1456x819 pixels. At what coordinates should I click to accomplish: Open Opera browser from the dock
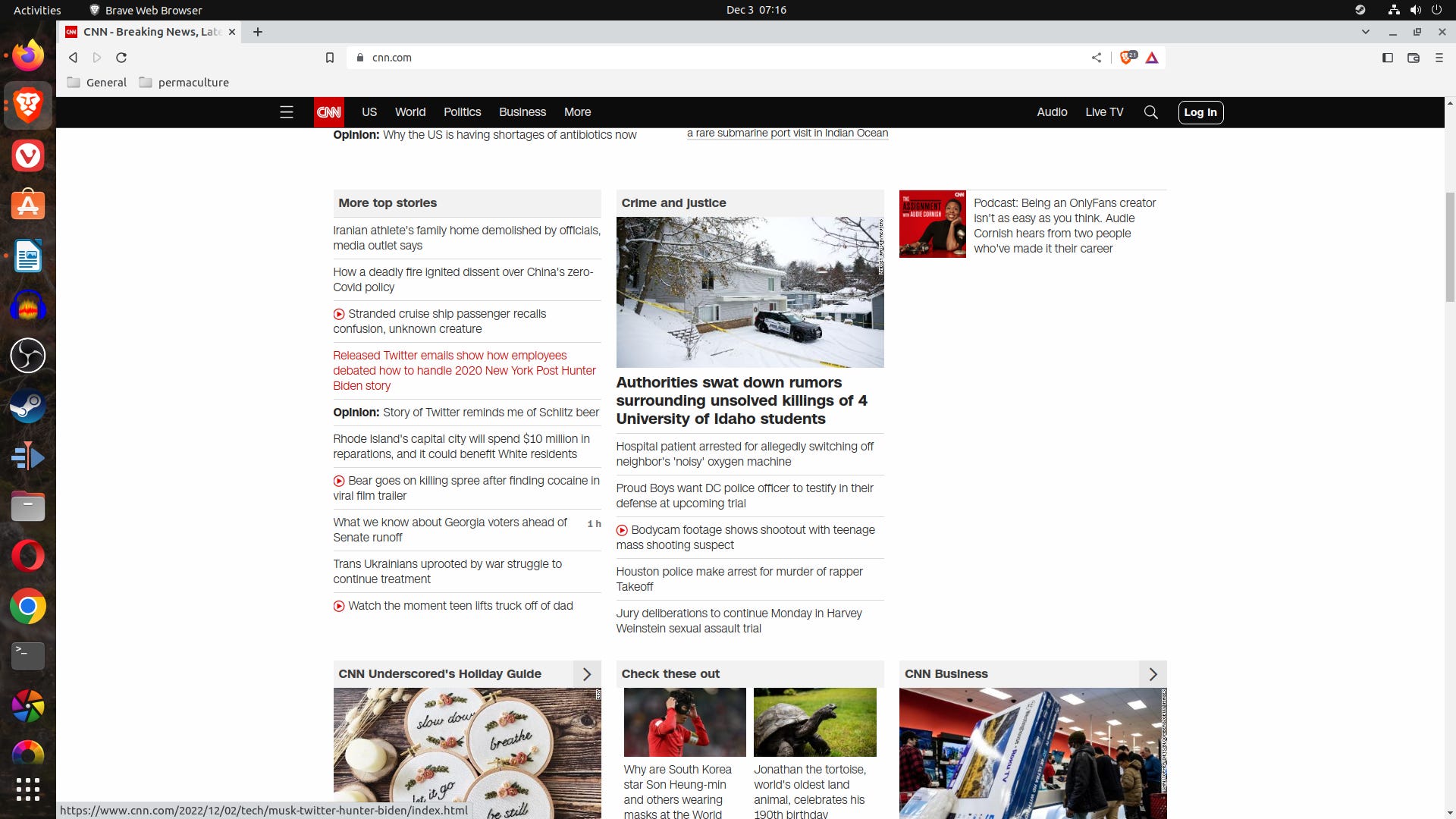pyautogui.click(x=28, y=556)
